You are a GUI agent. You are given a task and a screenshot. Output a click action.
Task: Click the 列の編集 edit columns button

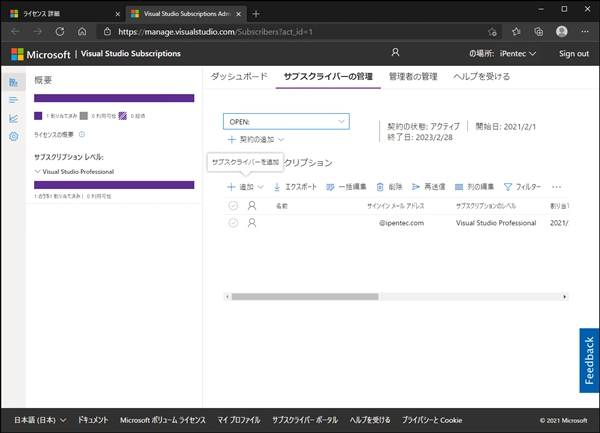[474, 187]
